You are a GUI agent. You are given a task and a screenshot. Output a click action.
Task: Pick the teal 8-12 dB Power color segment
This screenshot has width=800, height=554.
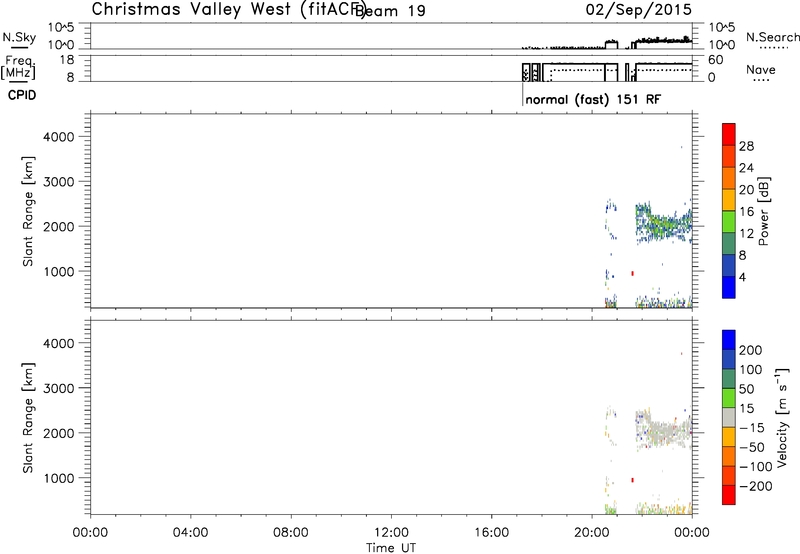tap(729, 244)
